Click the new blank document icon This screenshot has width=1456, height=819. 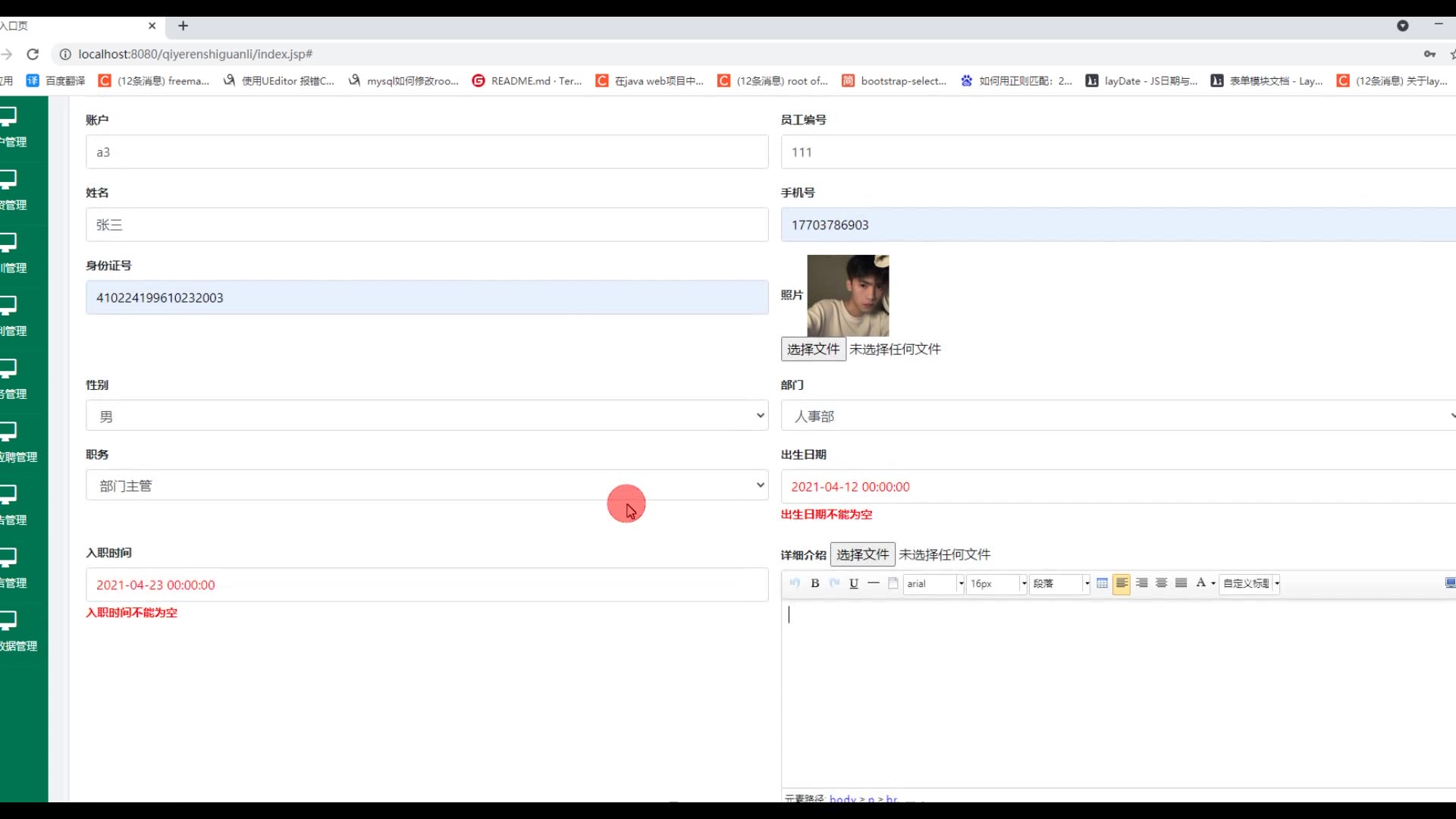[893, 583]
